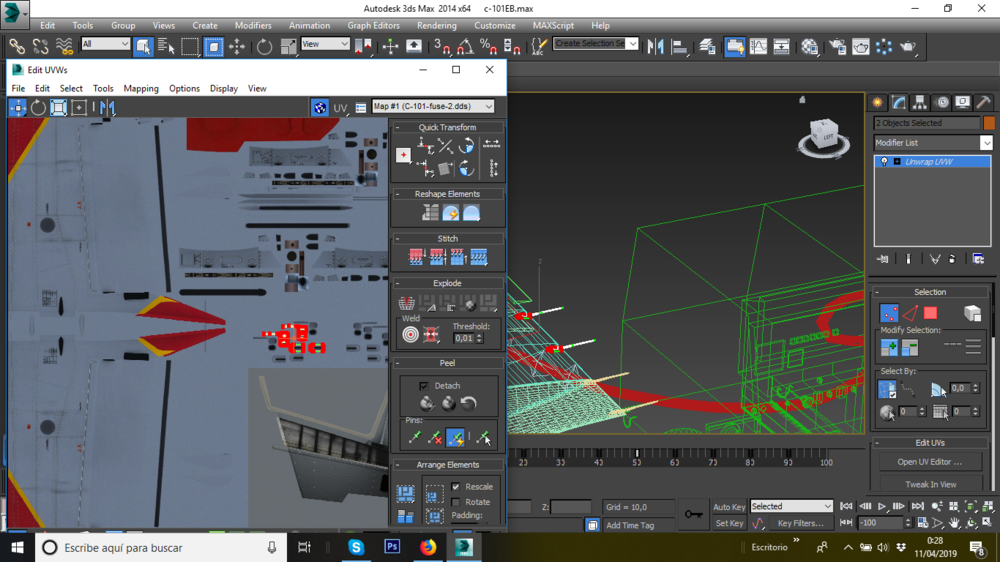The height and width of the screenshot is (562, 1000).
Task: Click the Mirror tool in main toolbar
Action: pos(656,46)
